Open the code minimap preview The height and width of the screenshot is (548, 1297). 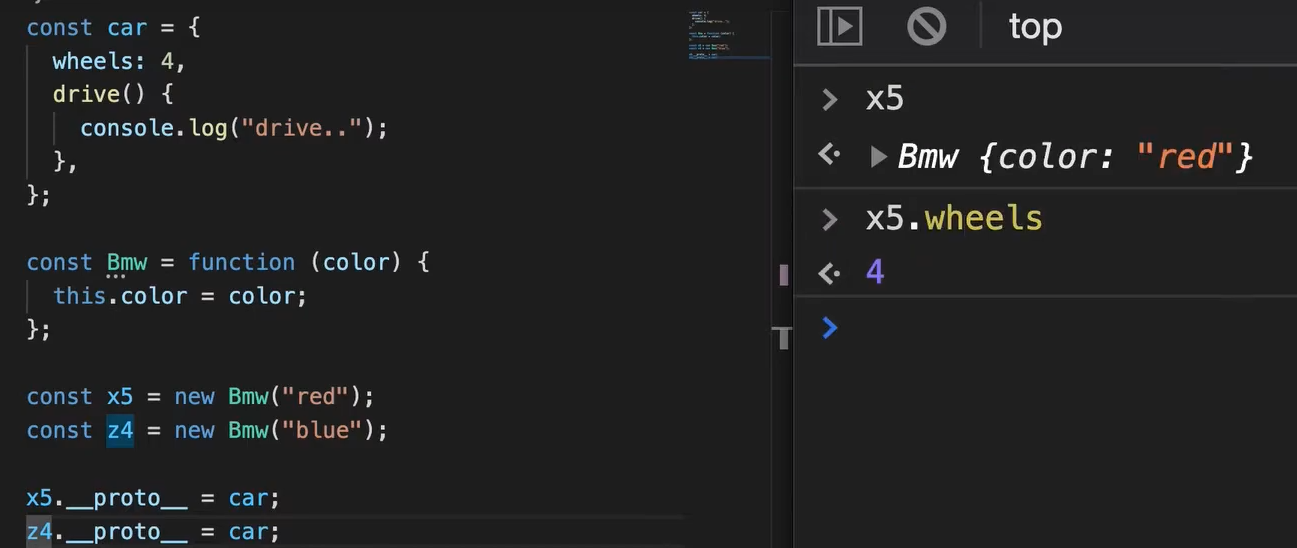click(728, 35)
